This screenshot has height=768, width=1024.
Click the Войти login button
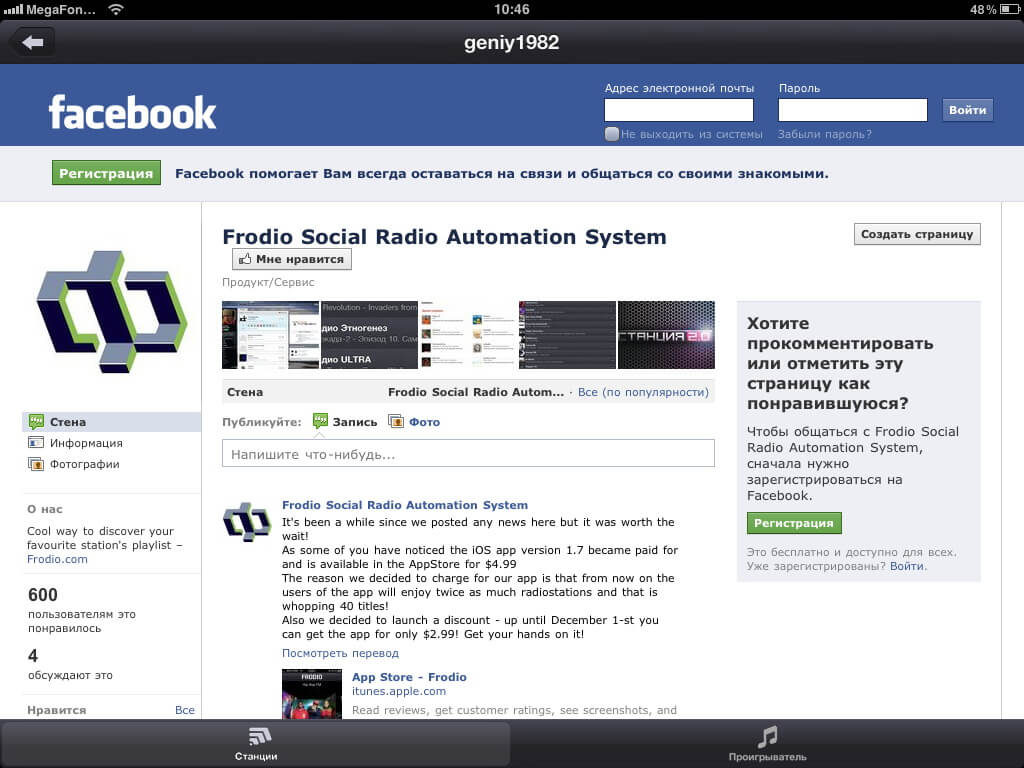click(x=967, y=110)
